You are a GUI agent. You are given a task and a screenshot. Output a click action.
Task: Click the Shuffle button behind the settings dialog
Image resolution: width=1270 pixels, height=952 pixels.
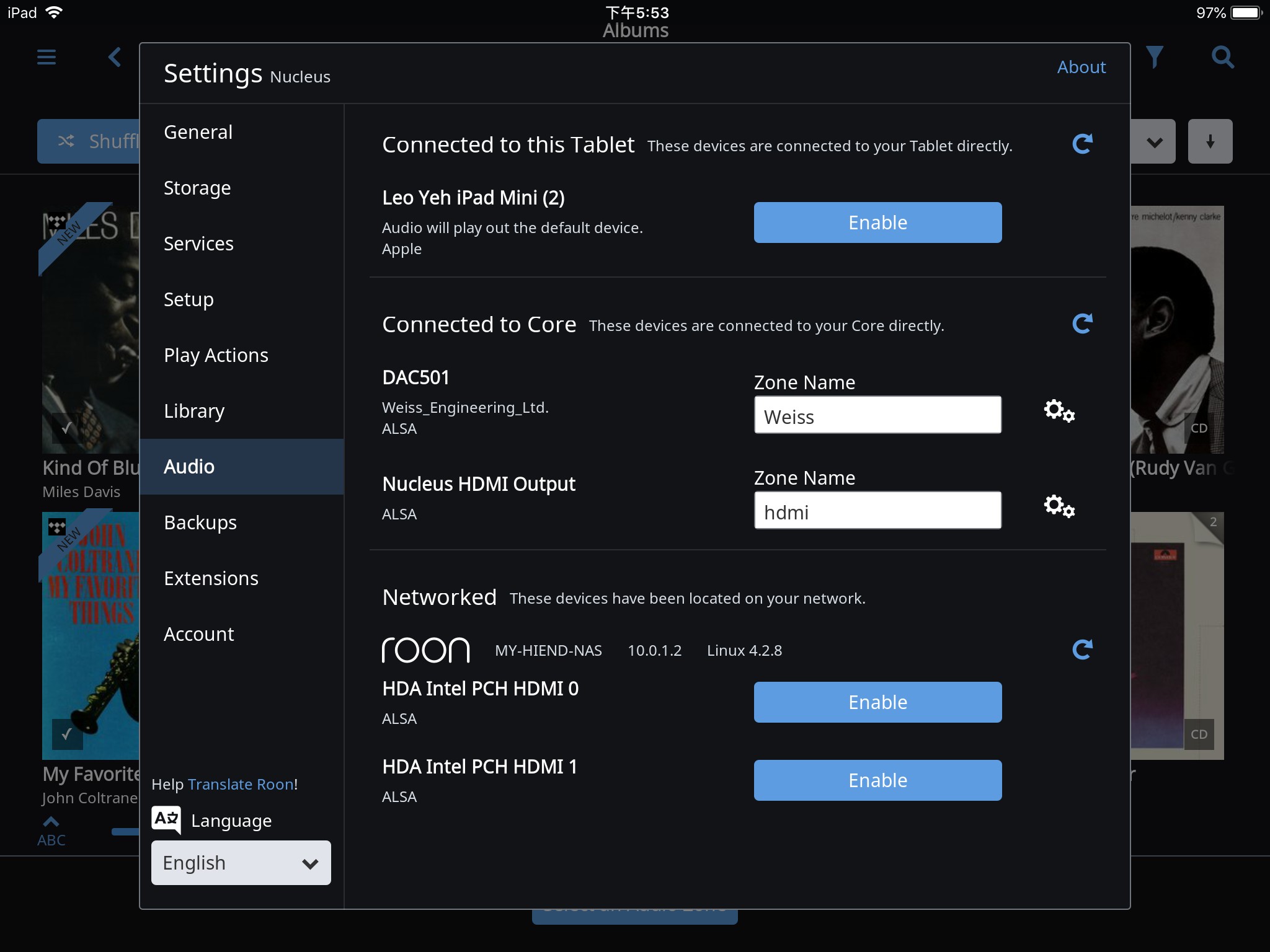[x=89, y=141]
